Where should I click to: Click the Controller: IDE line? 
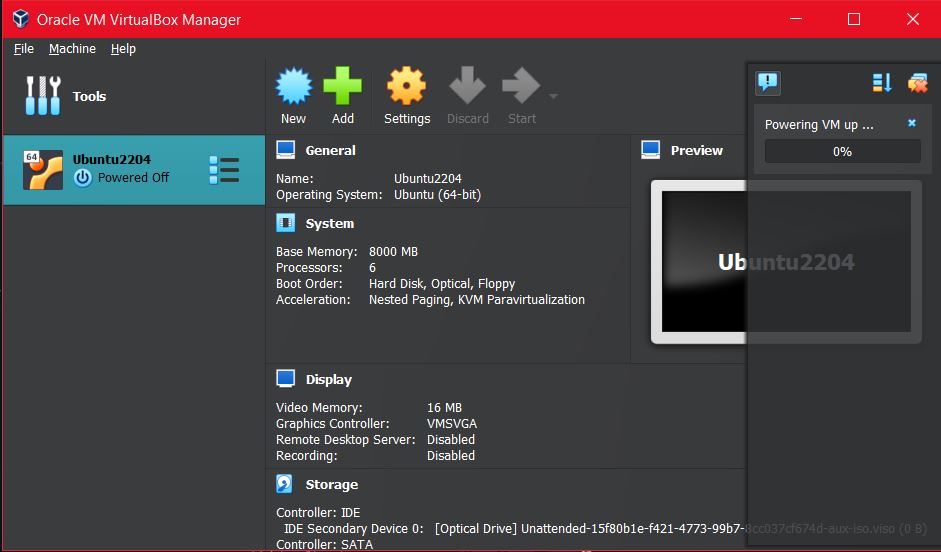pyautogui.click(x=318, y=513)
